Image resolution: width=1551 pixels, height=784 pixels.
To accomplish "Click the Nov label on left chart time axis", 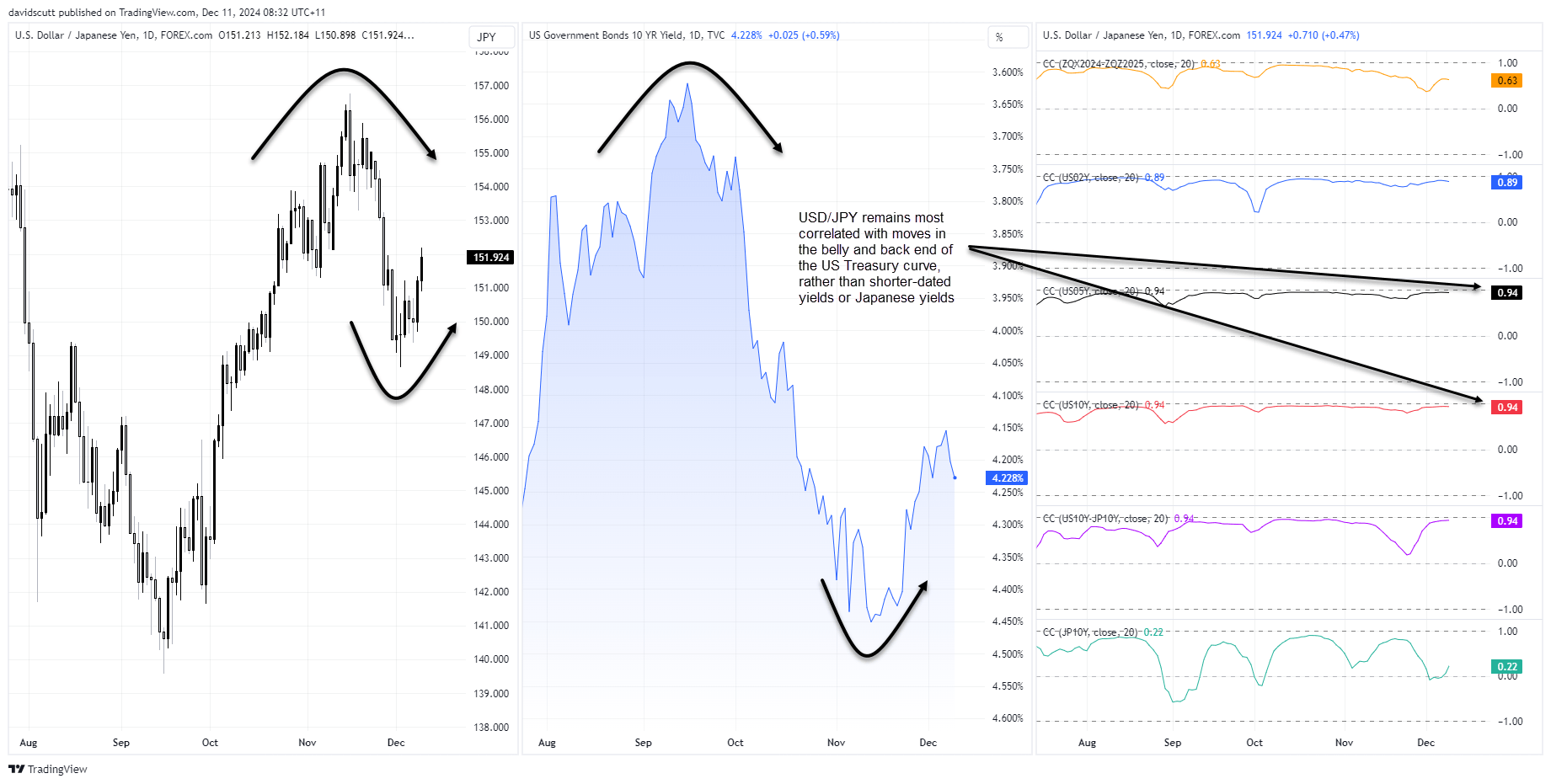I will point(308,743).
